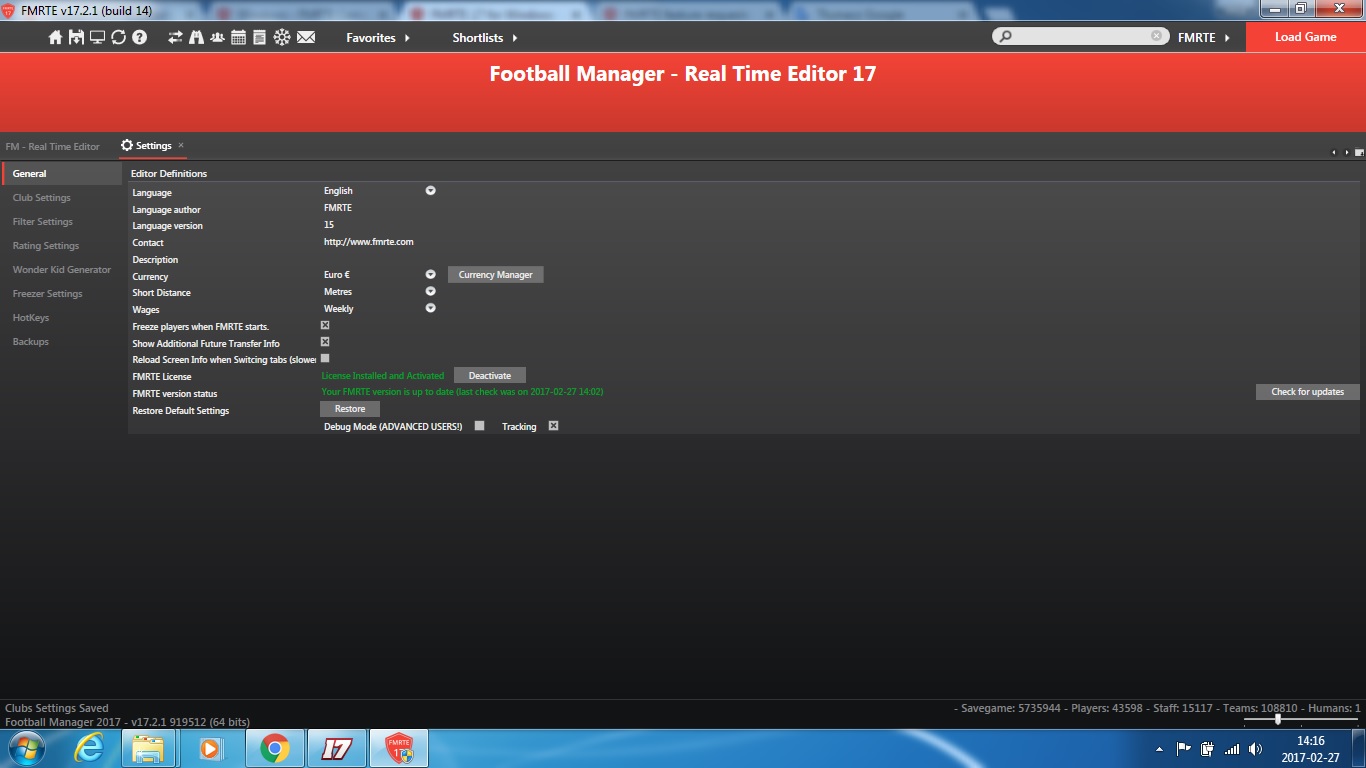This screenshot has height=768, width=1366.
Task: Open the Currency dropdown arrow
Action: click(431, 274)
